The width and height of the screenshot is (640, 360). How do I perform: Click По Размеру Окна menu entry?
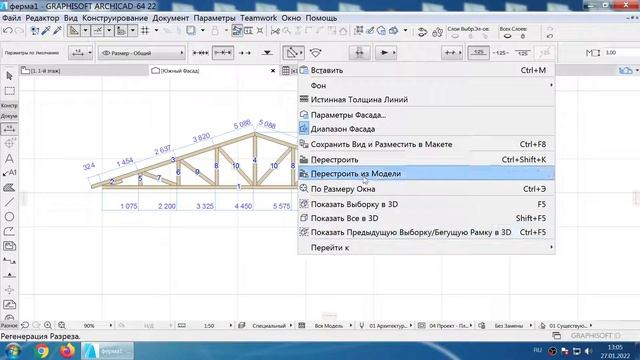pos(427,189)
